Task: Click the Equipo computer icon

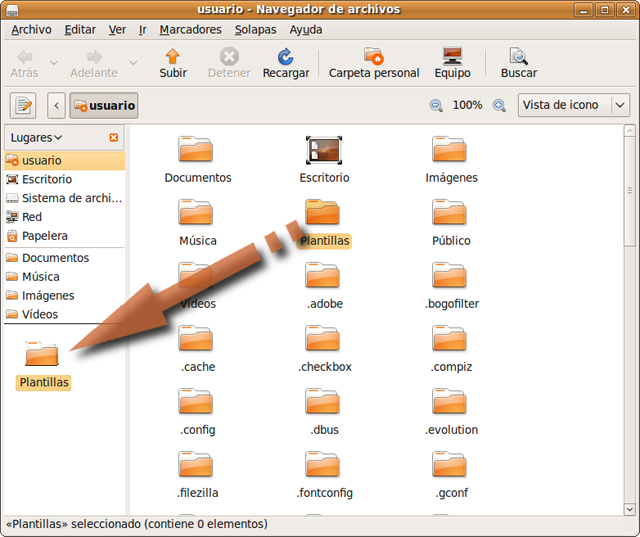Action: click(452, 57)
